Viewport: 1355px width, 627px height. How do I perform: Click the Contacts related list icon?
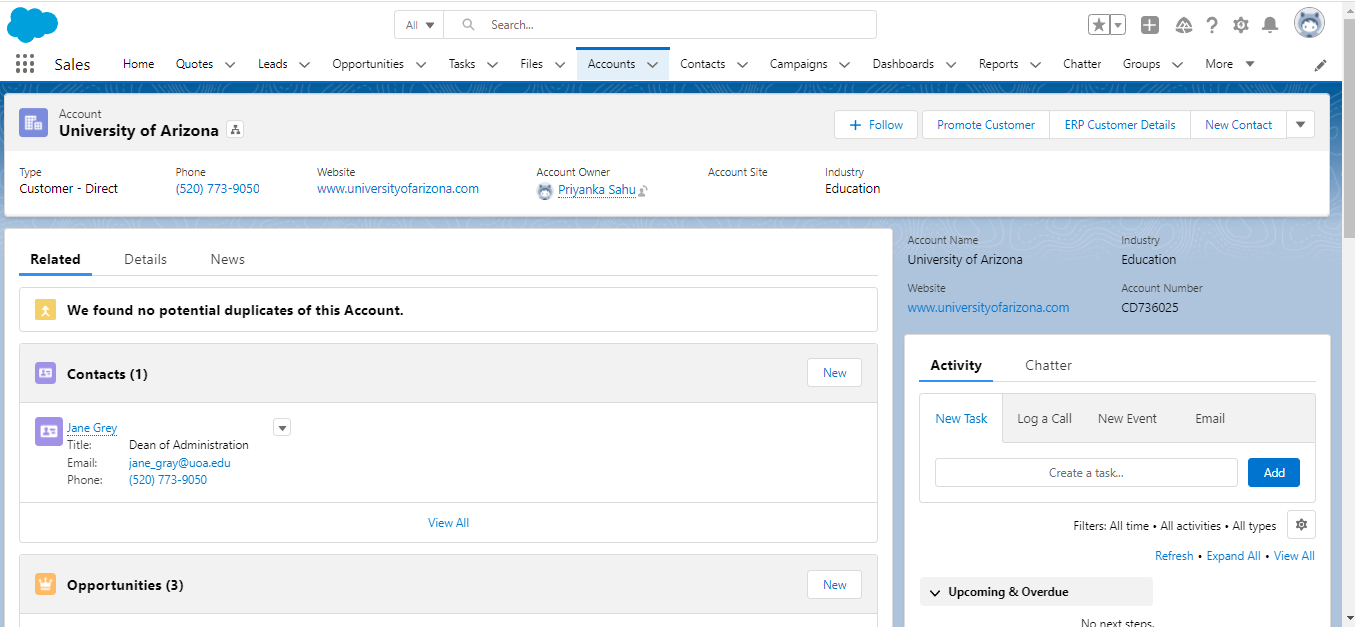coord(45,373)
